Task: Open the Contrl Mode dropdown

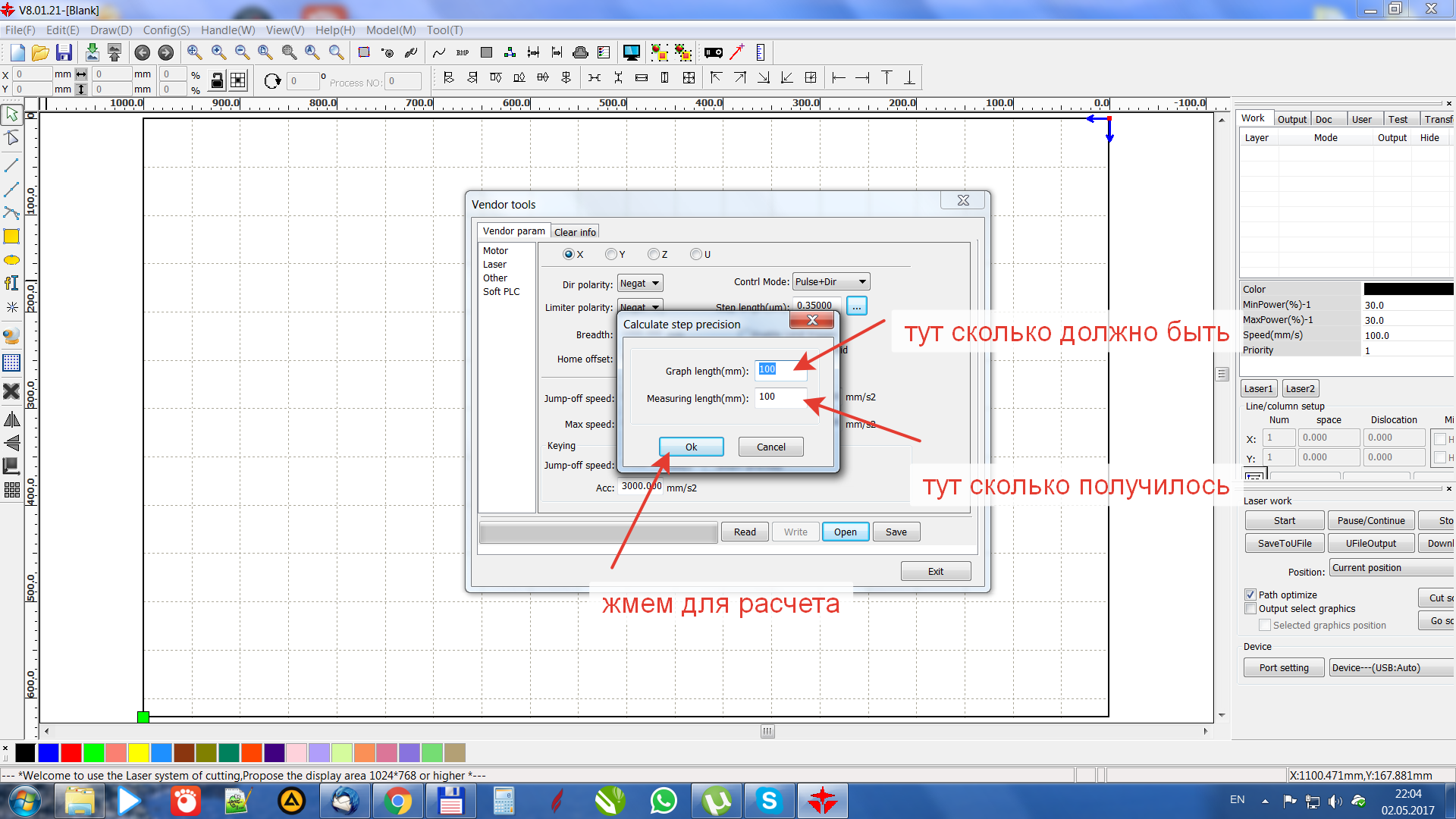Action: tap(830, 282)
